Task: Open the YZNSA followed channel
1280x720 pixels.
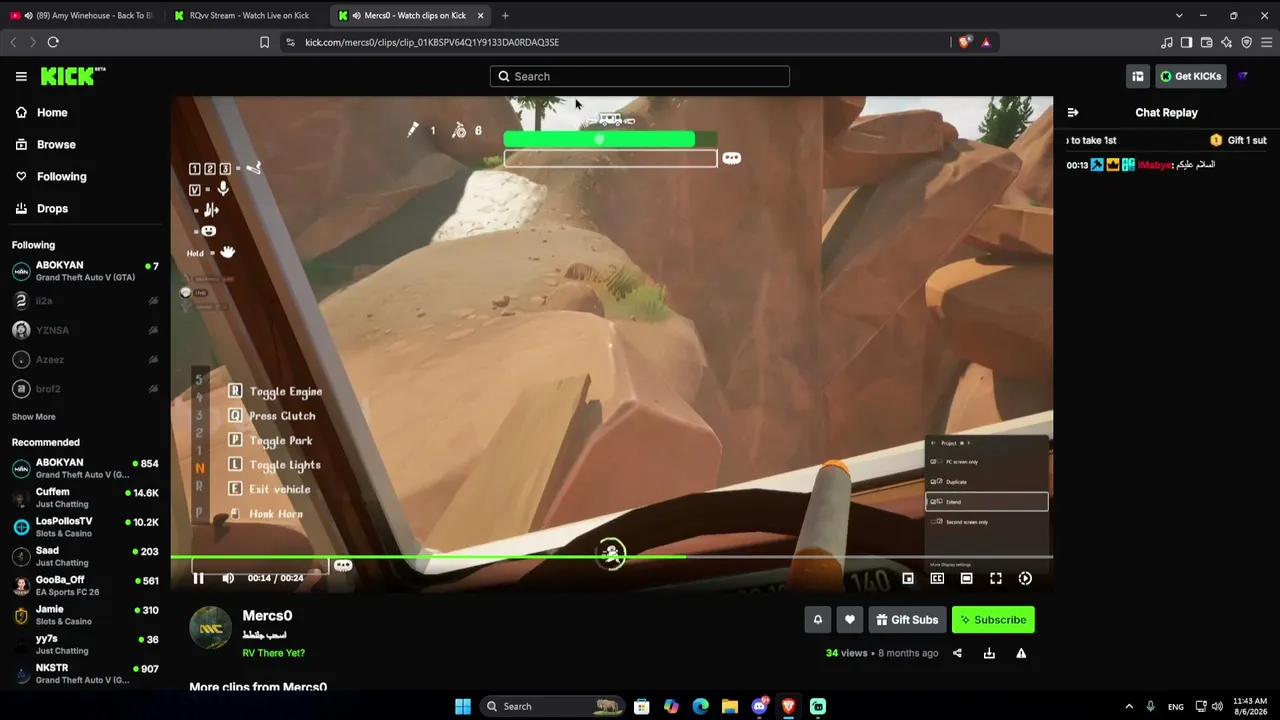Action: click(x=85, y=330)
